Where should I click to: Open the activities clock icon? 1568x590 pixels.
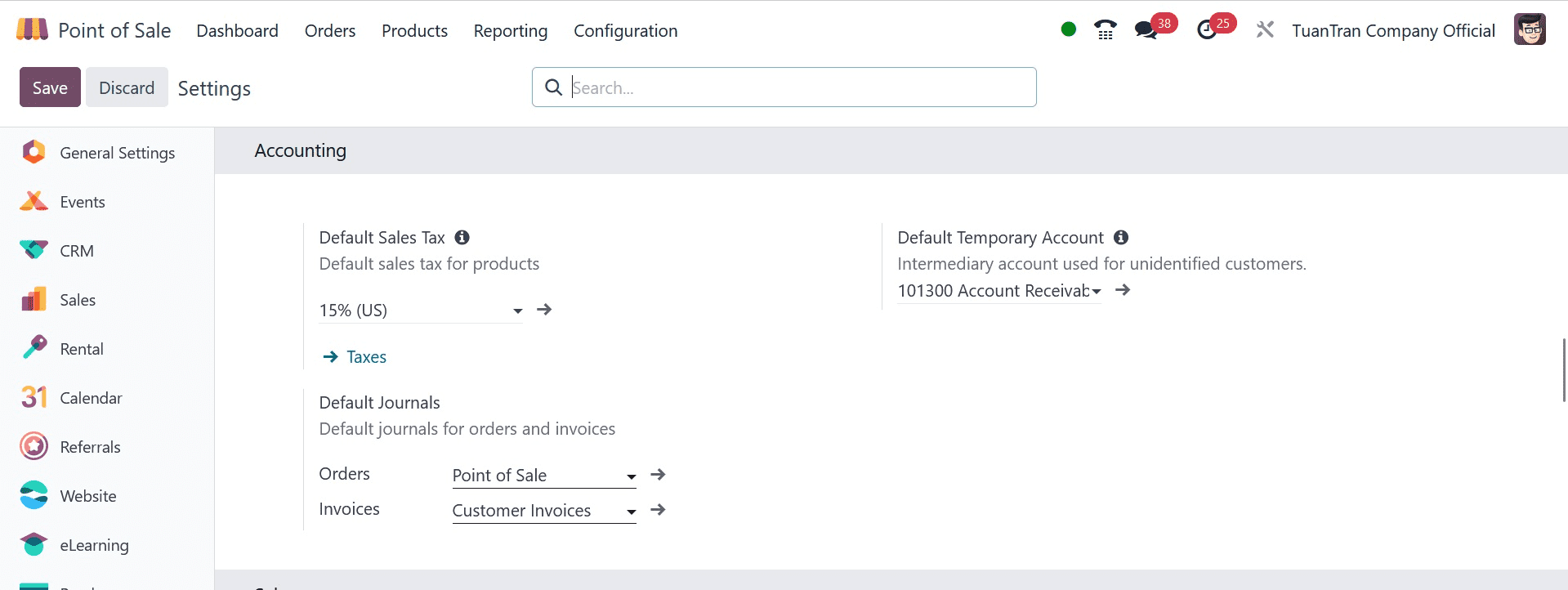point(1207,30)
